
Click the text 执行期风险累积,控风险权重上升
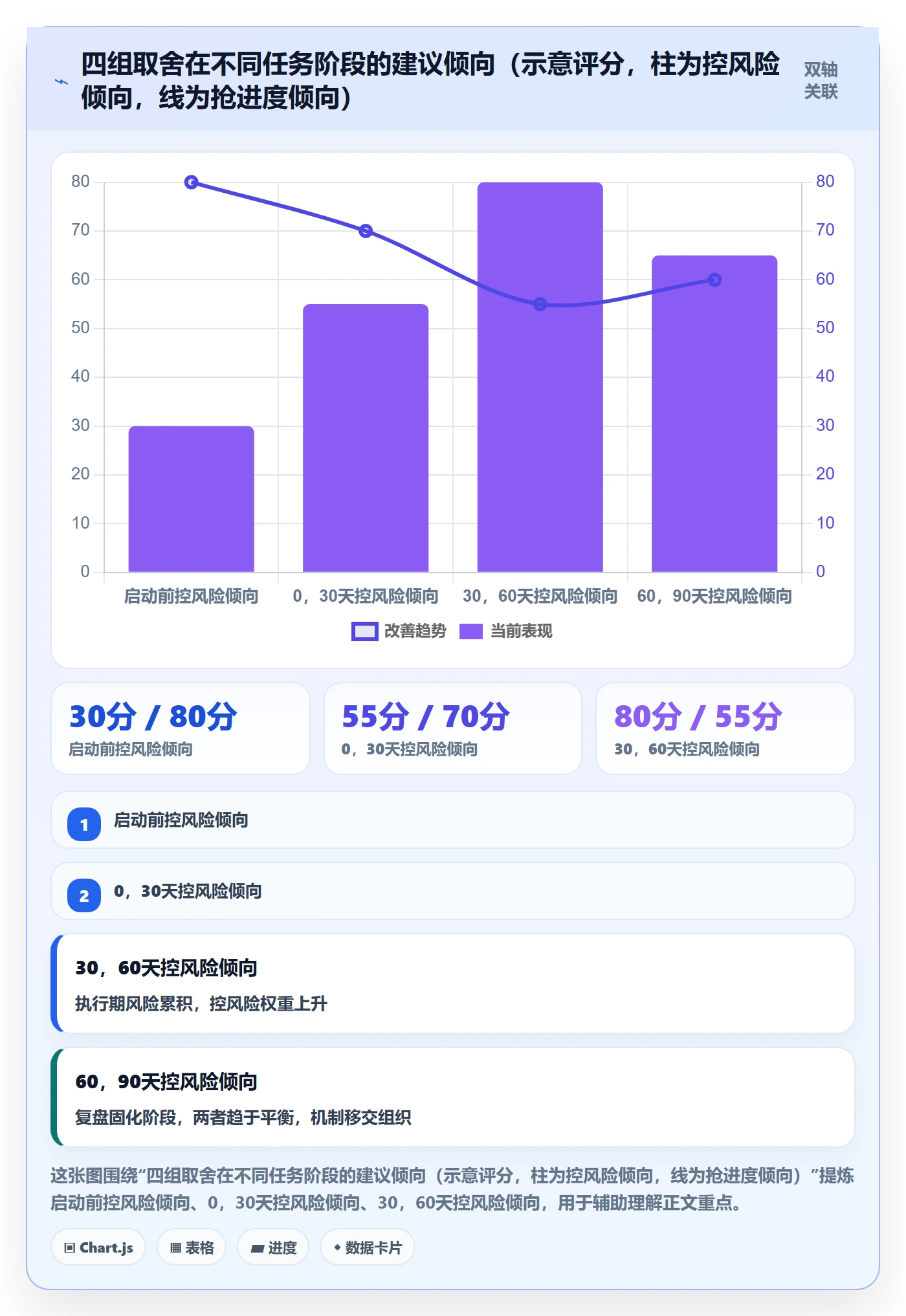(x=201, y=1003)
